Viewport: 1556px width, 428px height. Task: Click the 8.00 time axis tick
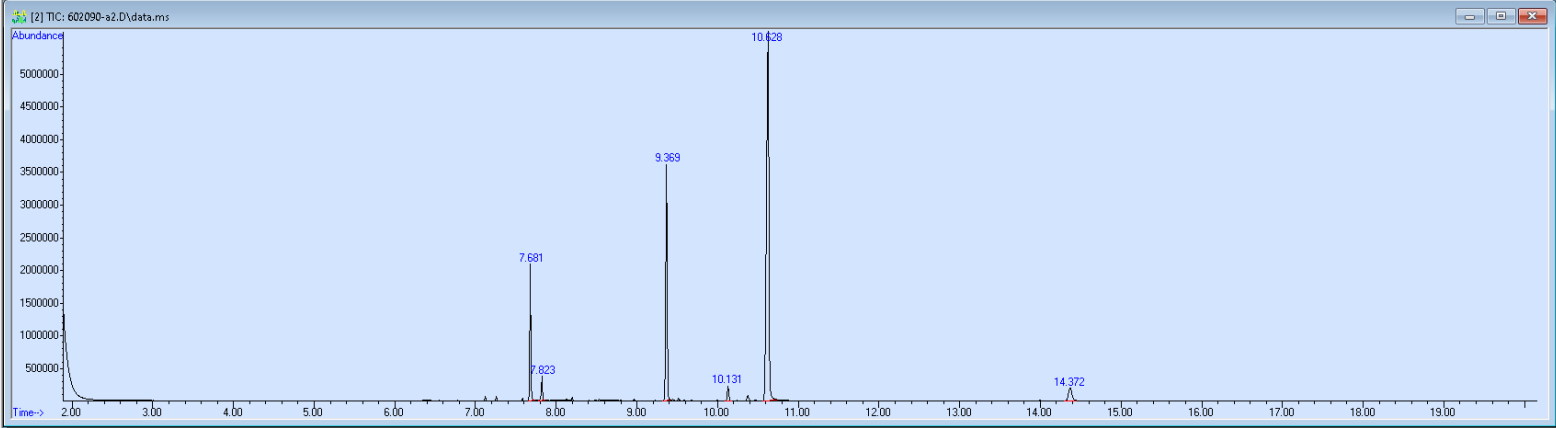pos(555,412)
